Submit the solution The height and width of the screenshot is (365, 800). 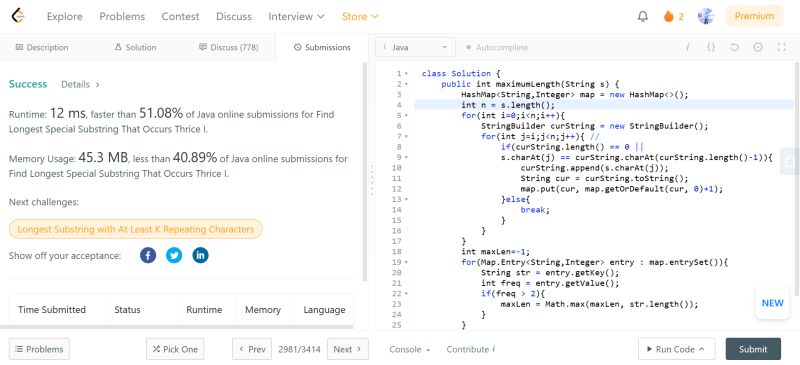point(753,349)
